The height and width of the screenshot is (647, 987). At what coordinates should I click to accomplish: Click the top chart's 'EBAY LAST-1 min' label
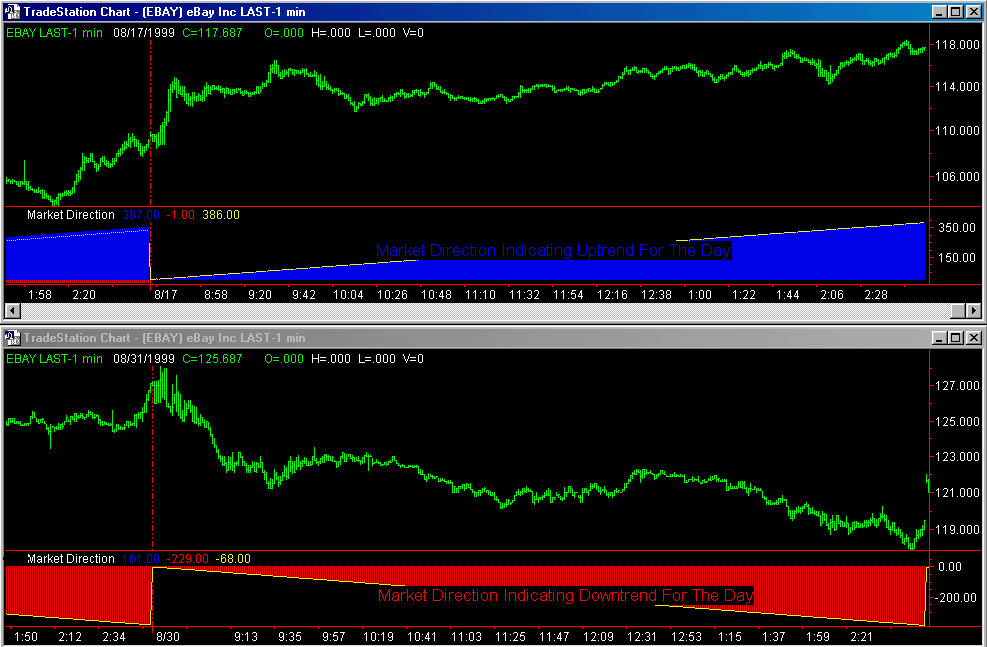coord(54,33)
